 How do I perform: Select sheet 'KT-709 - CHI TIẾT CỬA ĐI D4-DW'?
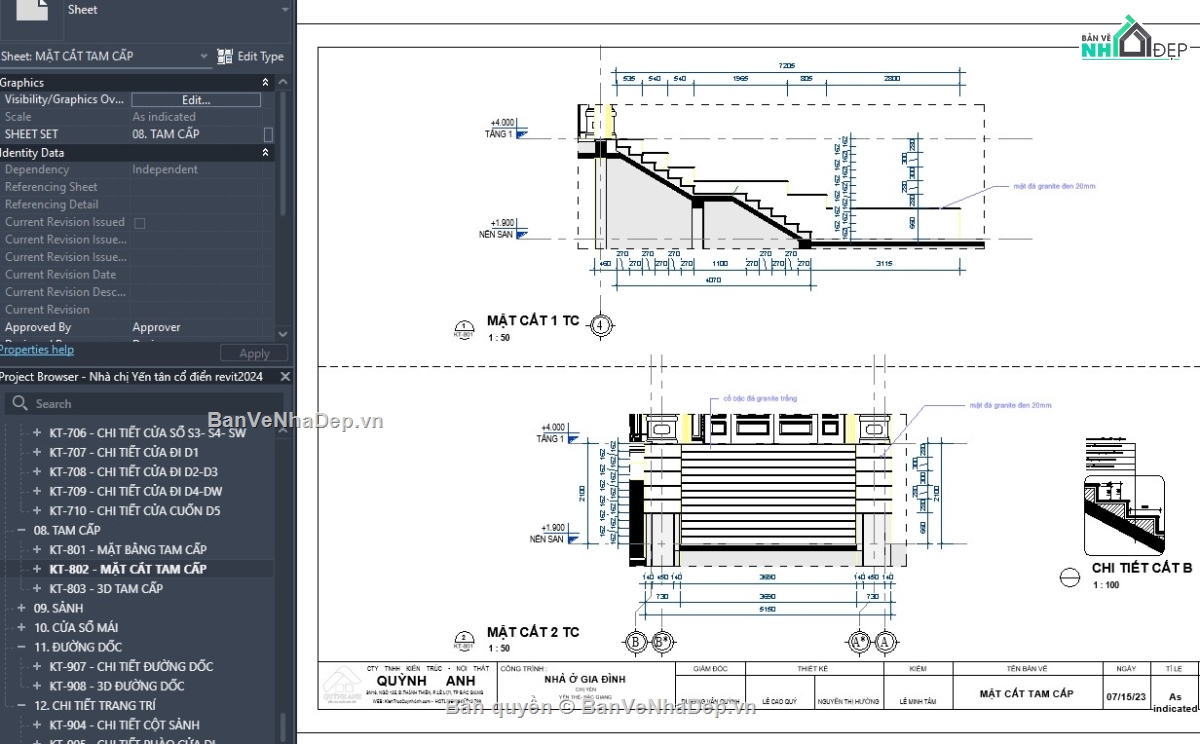pos(136,491)
